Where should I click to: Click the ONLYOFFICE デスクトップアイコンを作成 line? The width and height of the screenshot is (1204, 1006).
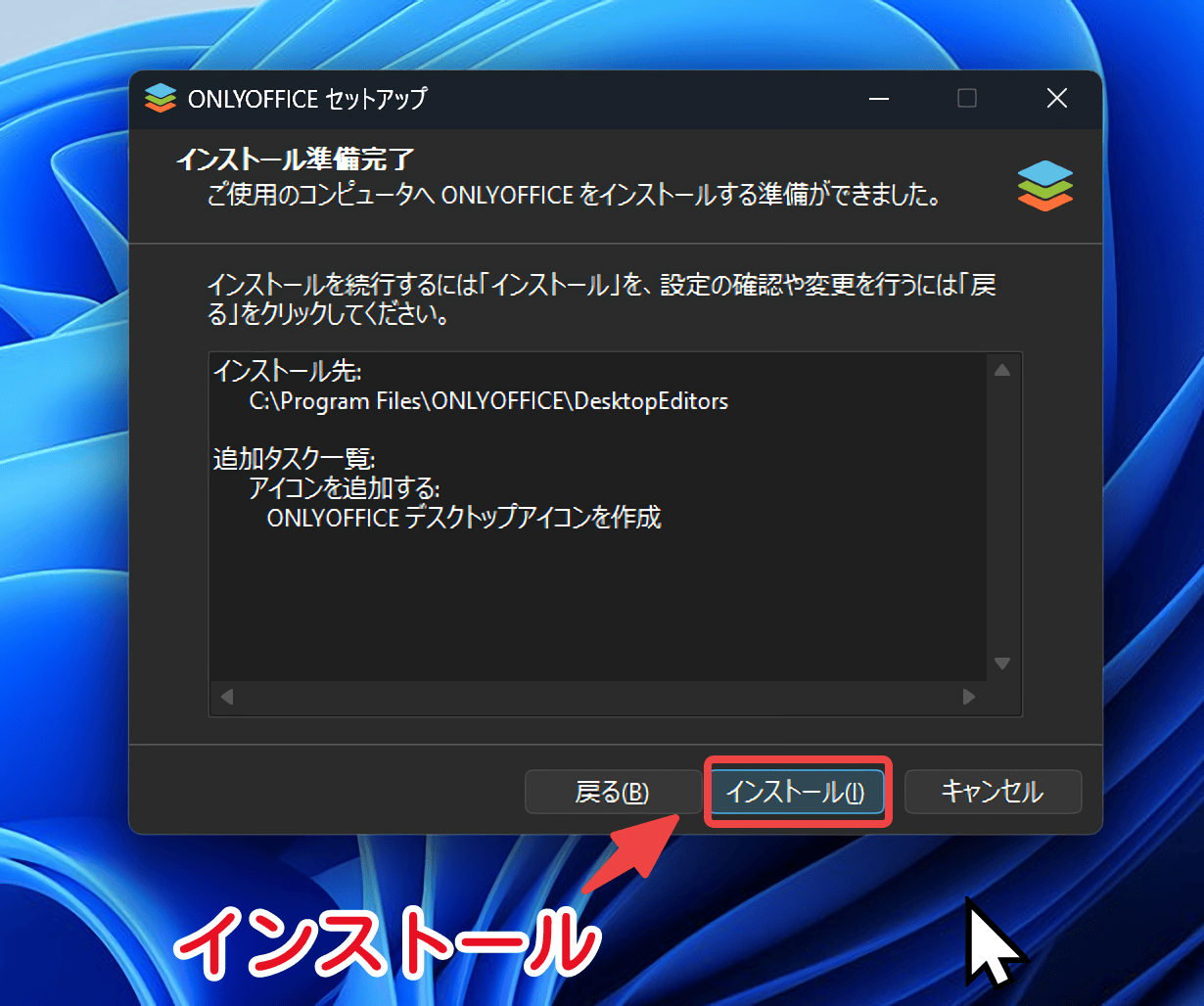coord(464,517)
